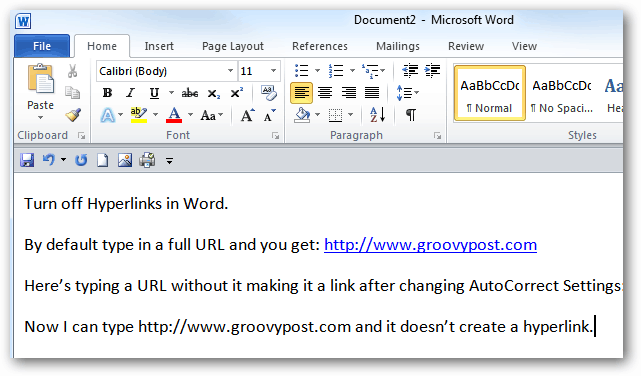Click Decrease Indent icon

(x=410, y=71)
